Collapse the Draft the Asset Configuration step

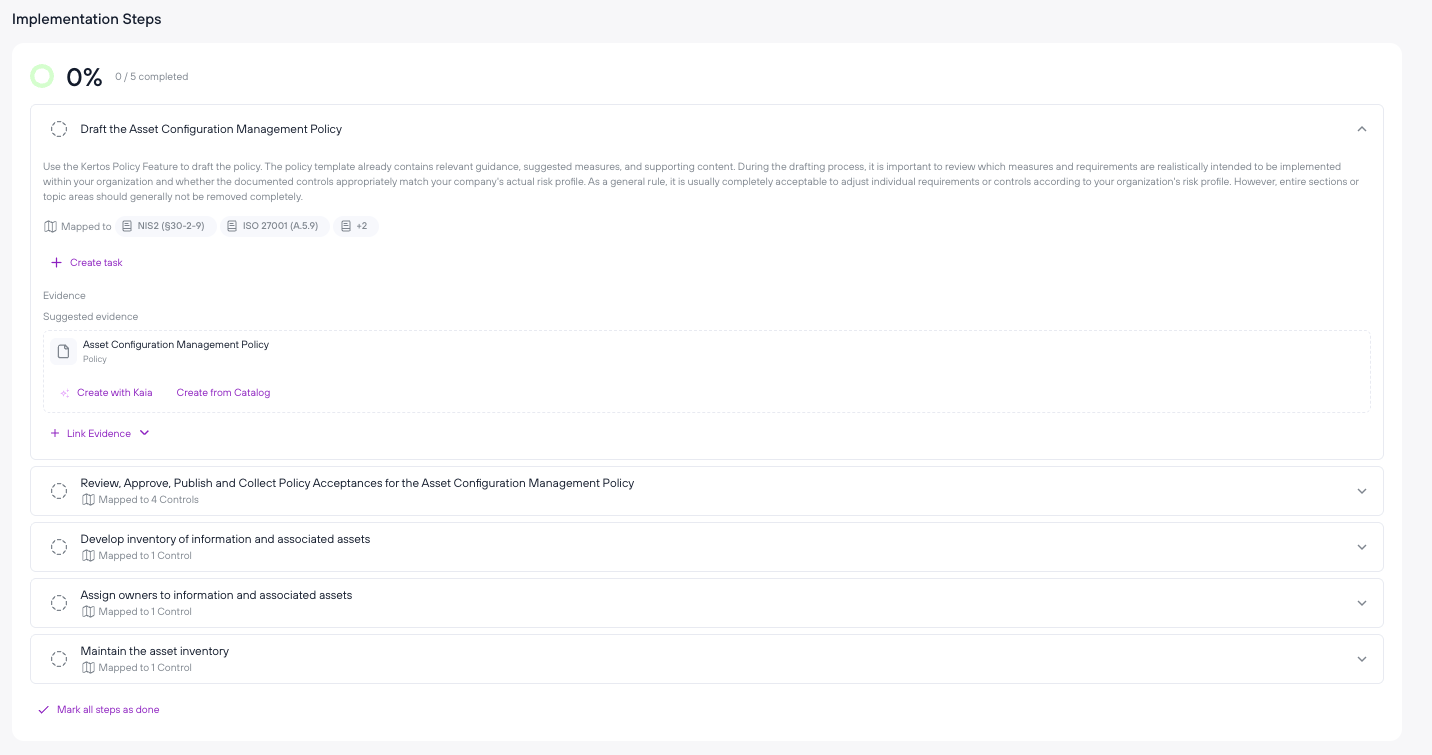1361,129
